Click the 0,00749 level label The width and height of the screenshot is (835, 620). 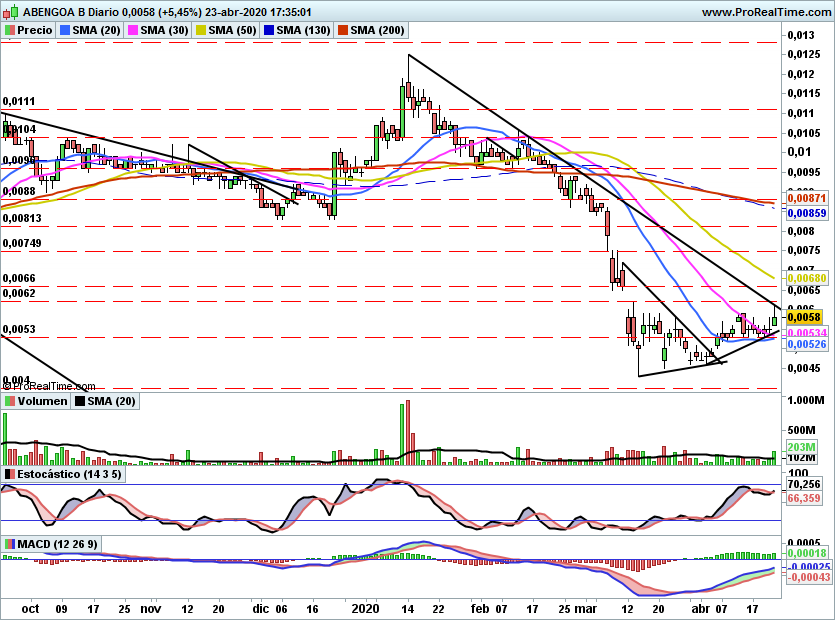(x=22, y=243)
